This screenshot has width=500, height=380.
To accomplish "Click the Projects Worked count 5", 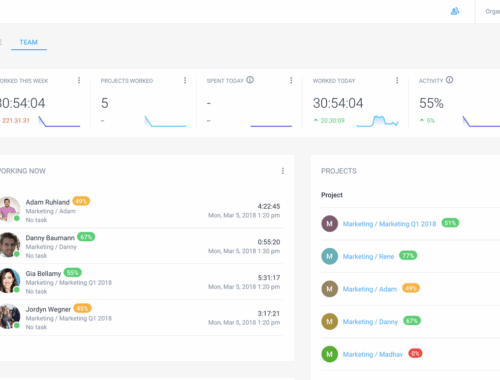I will 105,103.
